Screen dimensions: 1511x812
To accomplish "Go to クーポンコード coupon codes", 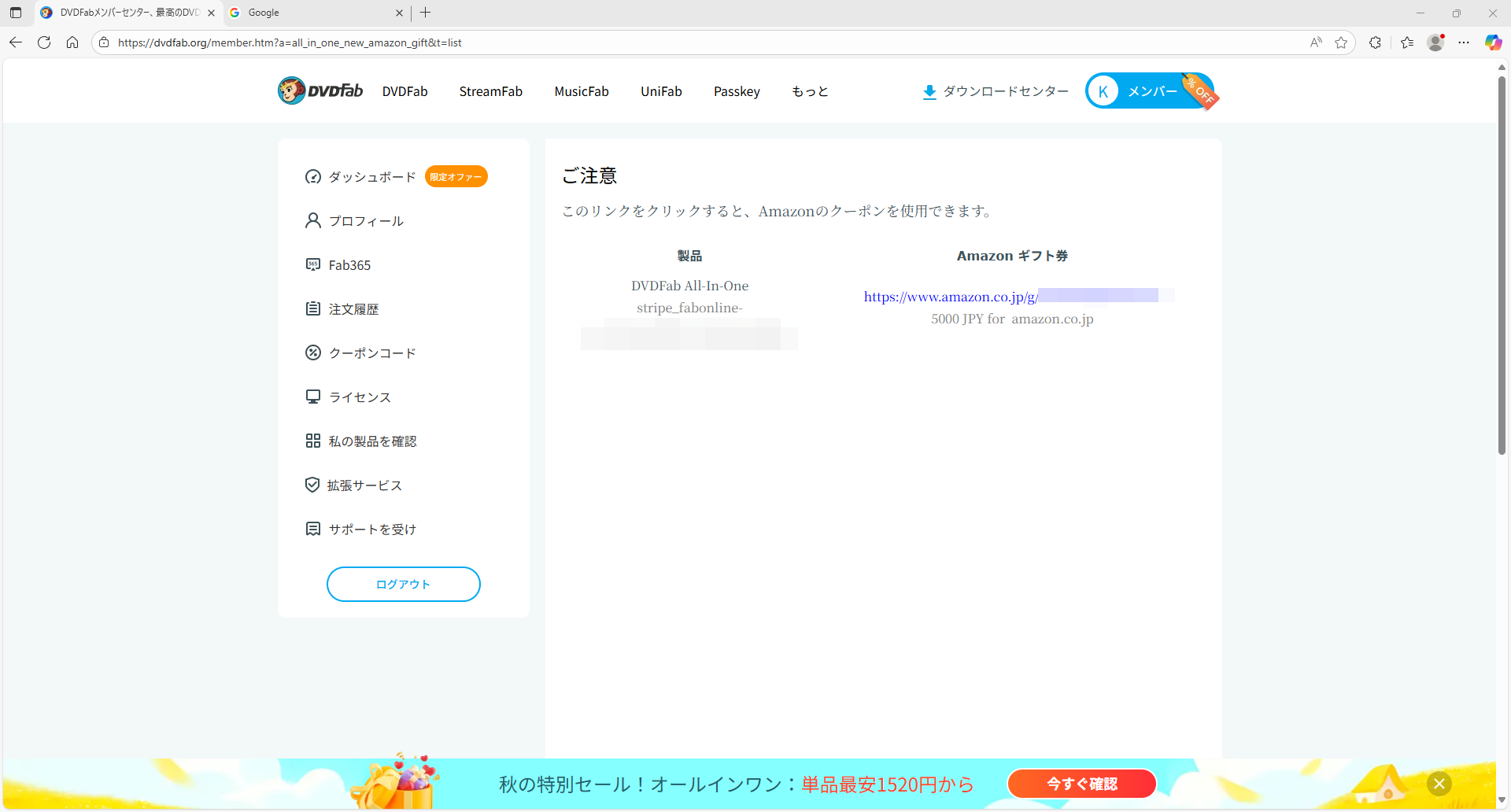I will (x=371, y=353).
